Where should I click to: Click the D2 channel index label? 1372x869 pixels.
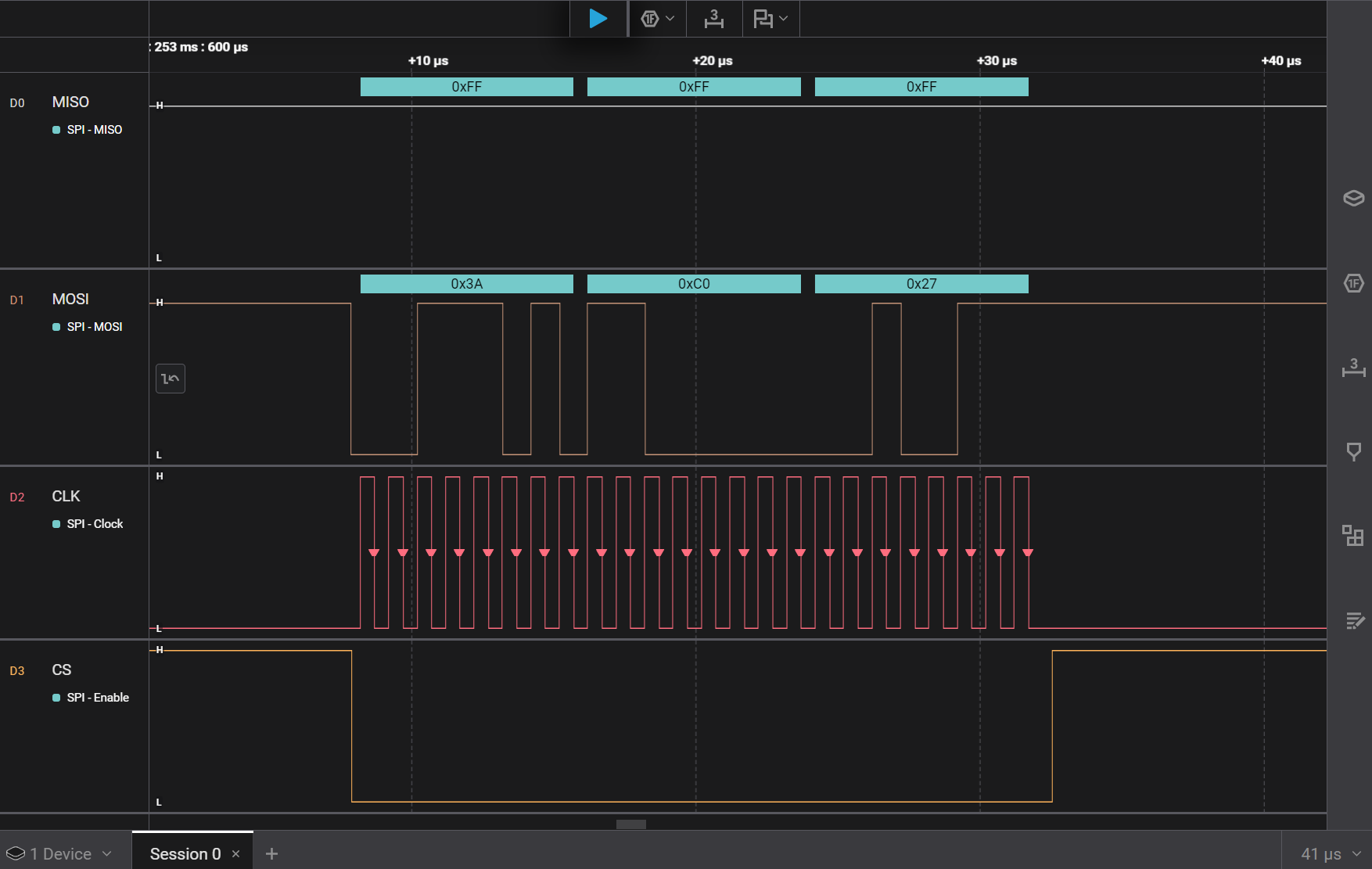point(17,497)
